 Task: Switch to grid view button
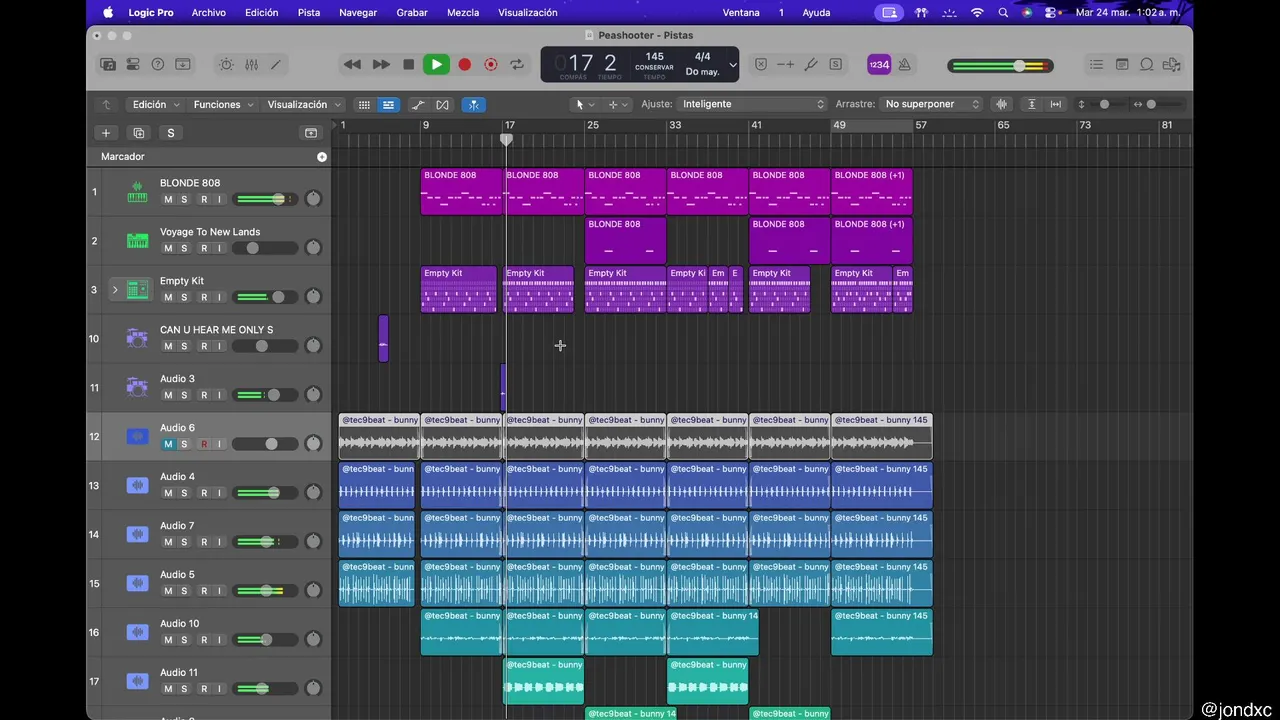pos(364,104)
